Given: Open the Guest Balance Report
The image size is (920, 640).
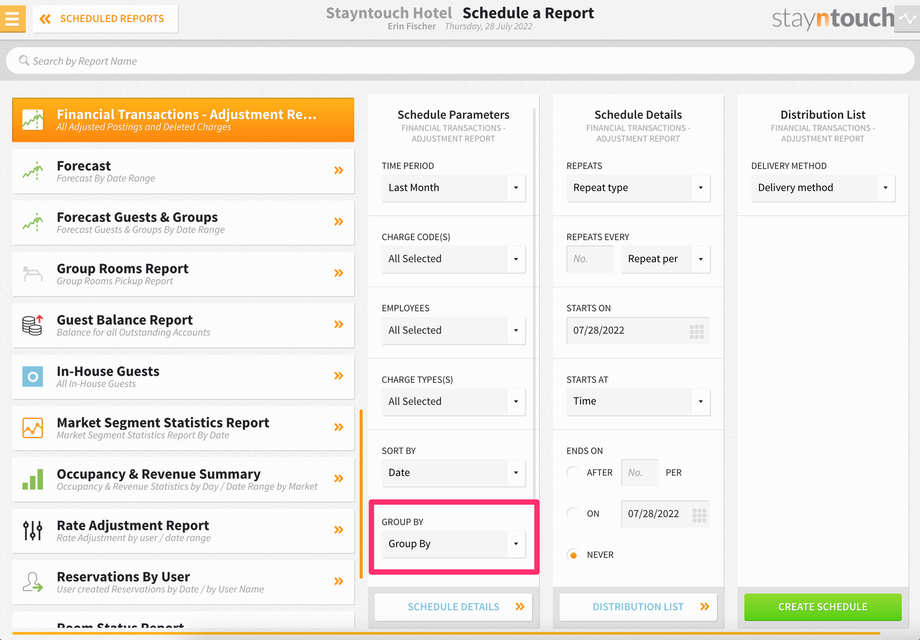Looking at the screenshot, I should [183, 325].
